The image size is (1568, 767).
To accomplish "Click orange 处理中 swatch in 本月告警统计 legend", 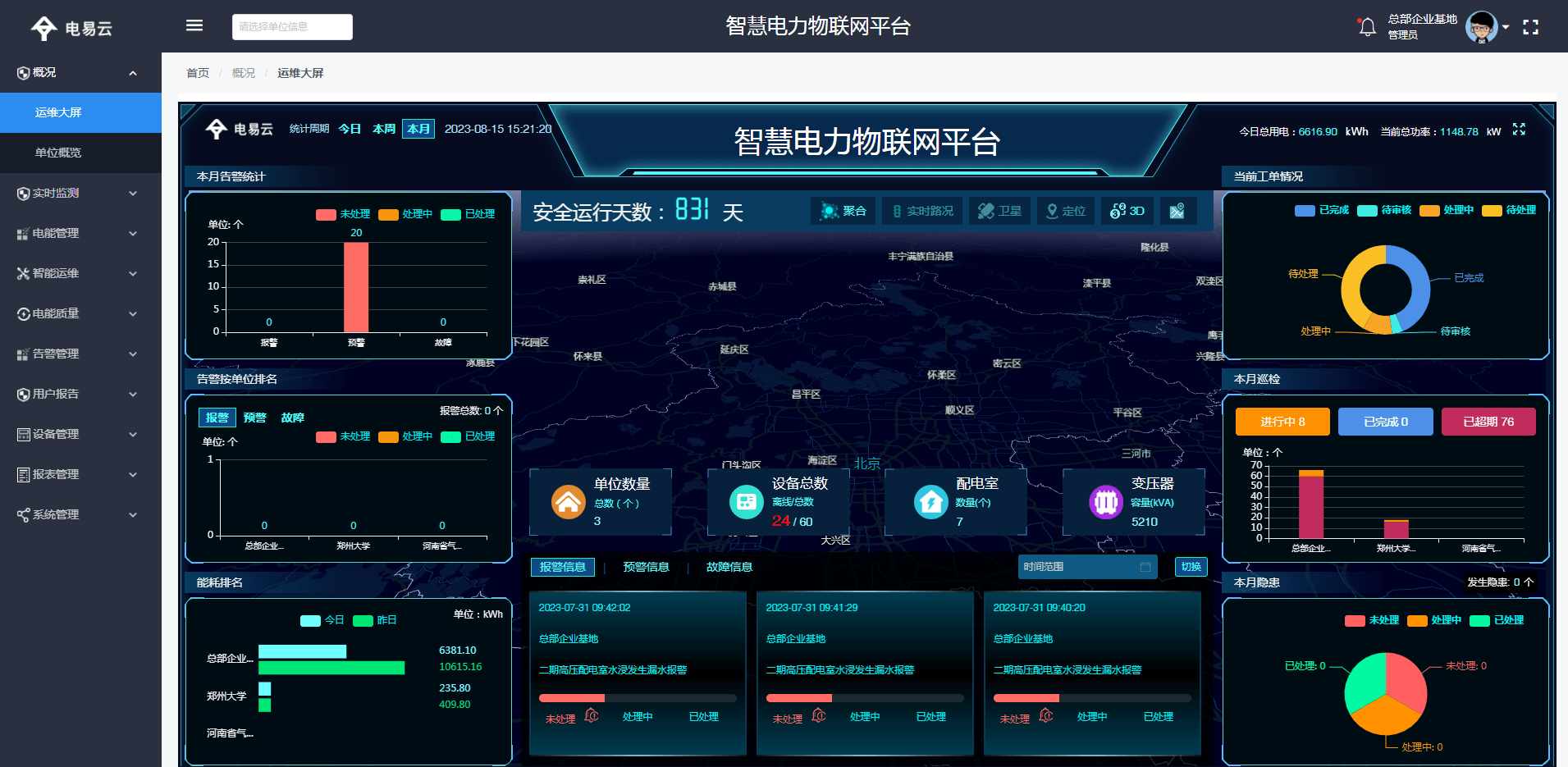I will [388, 215].
